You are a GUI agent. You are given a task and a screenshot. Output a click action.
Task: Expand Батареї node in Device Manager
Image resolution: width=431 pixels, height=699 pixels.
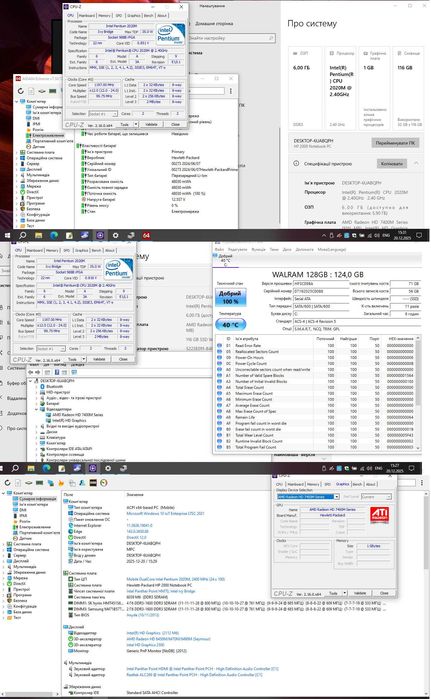point(37,403)
